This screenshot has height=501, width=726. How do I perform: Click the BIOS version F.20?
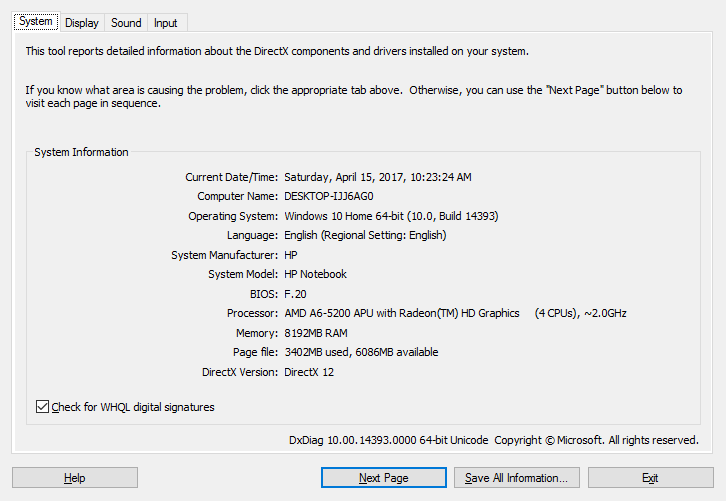(295, 294)
